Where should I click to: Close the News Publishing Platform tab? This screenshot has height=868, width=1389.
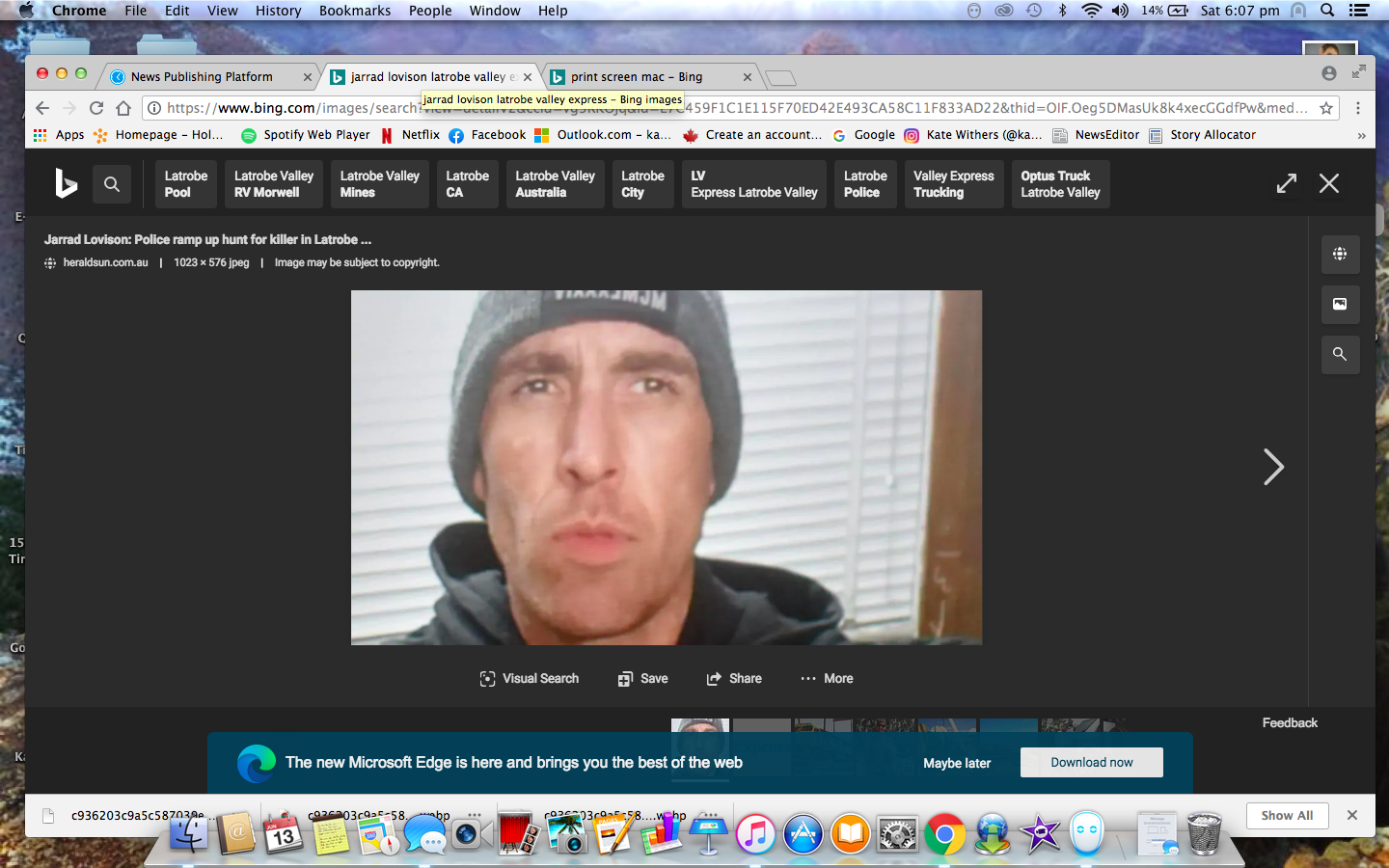tap(308, 77)
